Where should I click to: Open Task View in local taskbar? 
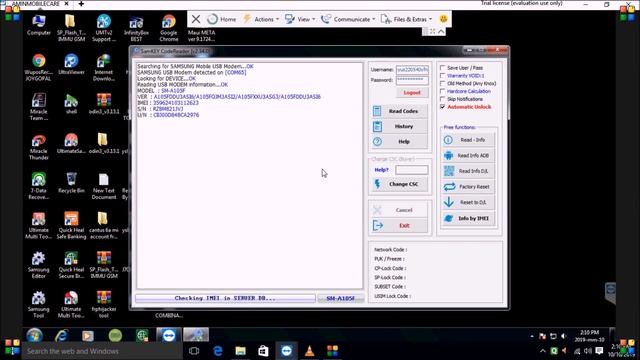click(x=194, y=351)
